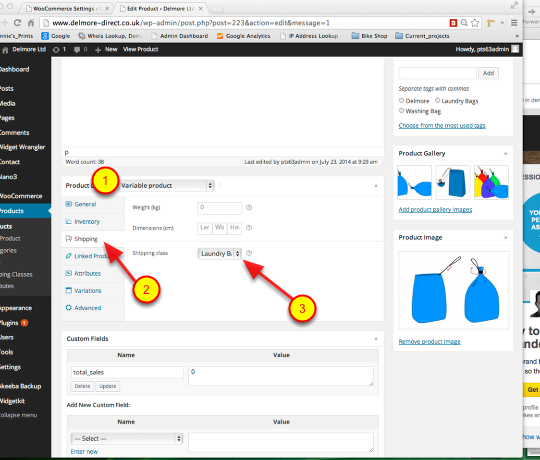Open Advanced product data tab

click(x=93, y=308)
